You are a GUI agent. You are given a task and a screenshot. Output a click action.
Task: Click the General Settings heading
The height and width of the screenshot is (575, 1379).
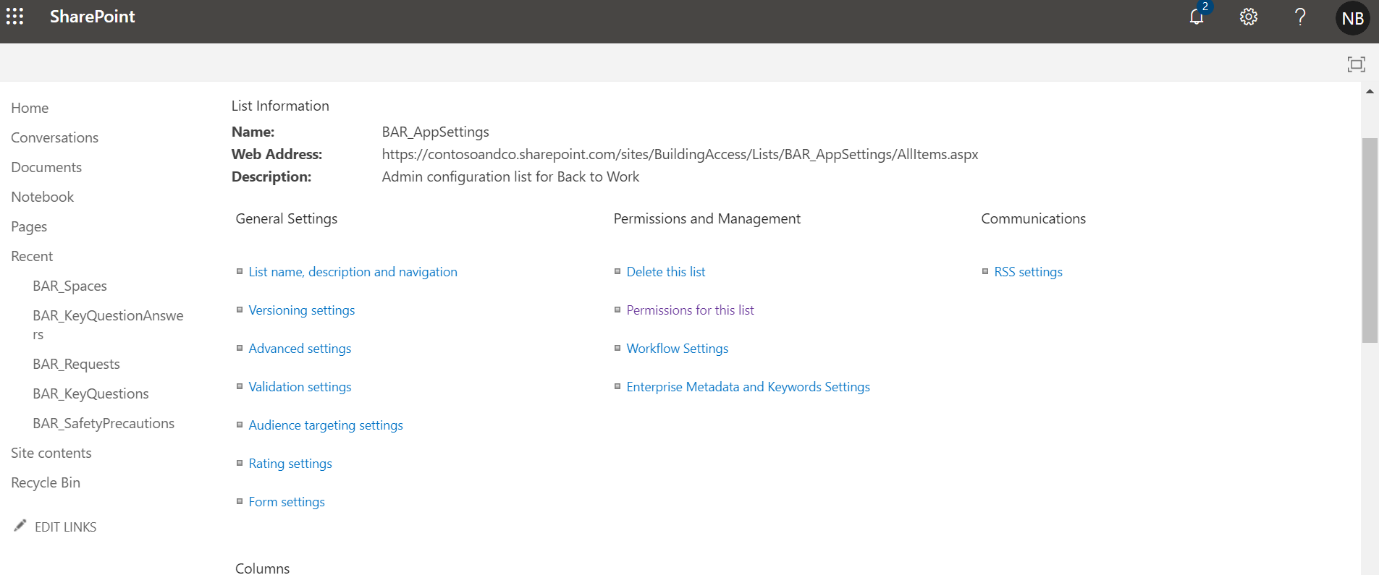287,219
